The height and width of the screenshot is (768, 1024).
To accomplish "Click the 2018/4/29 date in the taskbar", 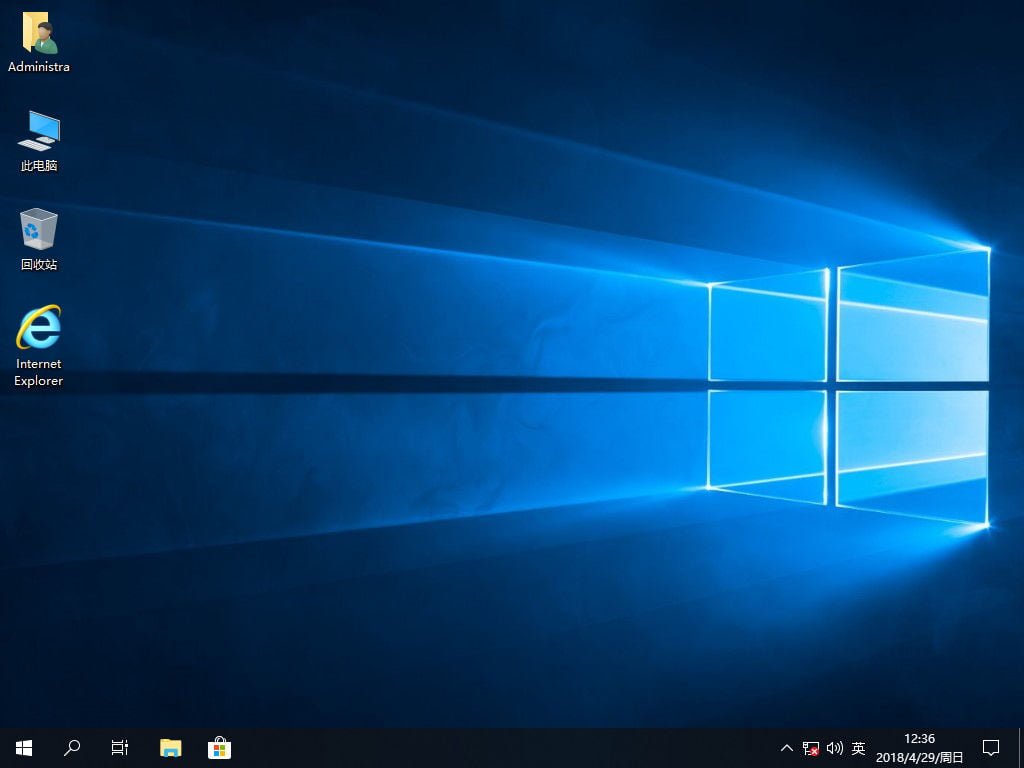I will coord(919,757).
